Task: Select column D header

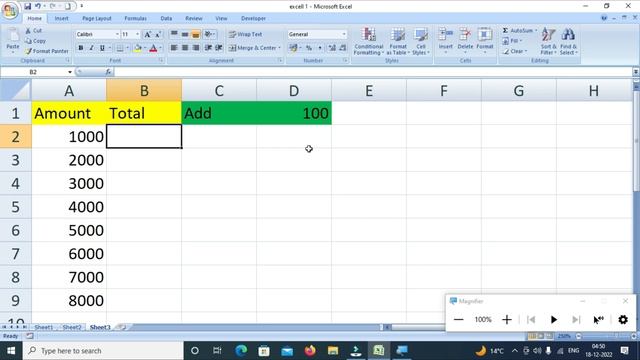Action: coord(294,91)
